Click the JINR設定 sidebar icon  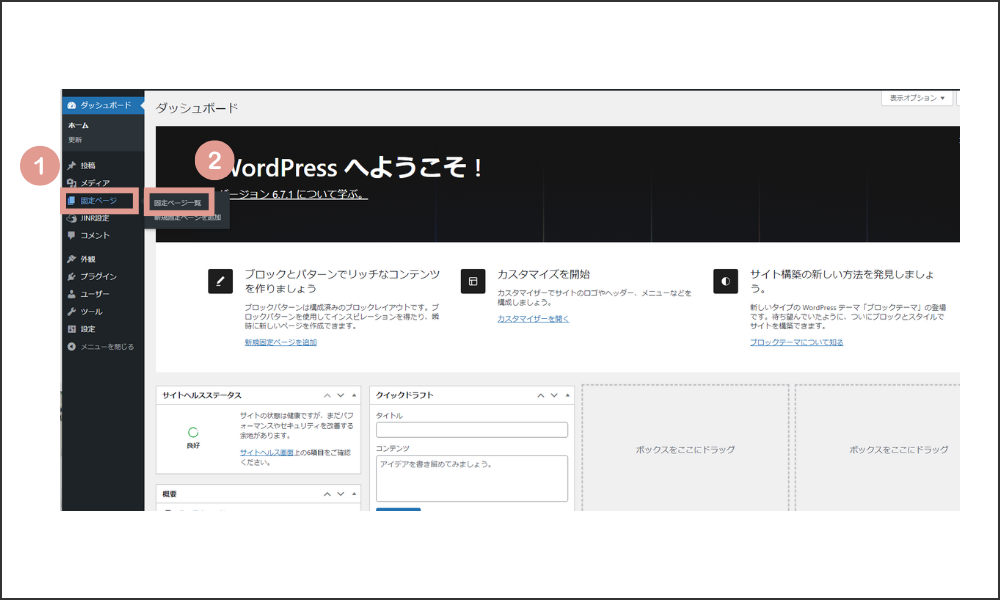[x=71, y=218]
